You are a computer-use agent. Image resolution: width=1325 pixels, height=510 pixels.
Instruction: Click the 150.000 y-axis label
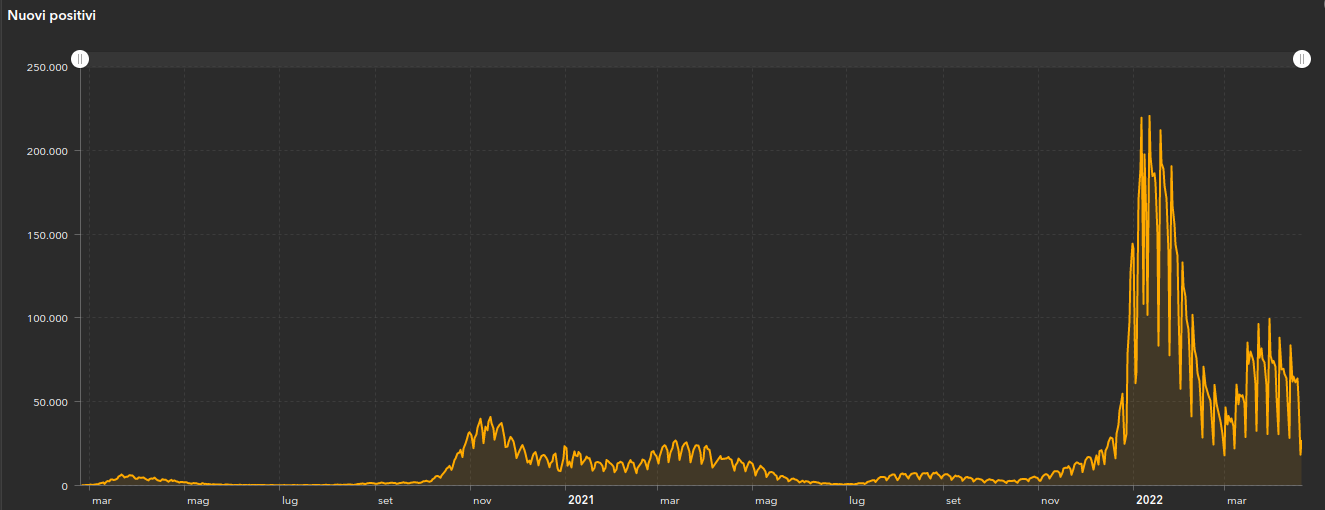(x=48, y=235)
